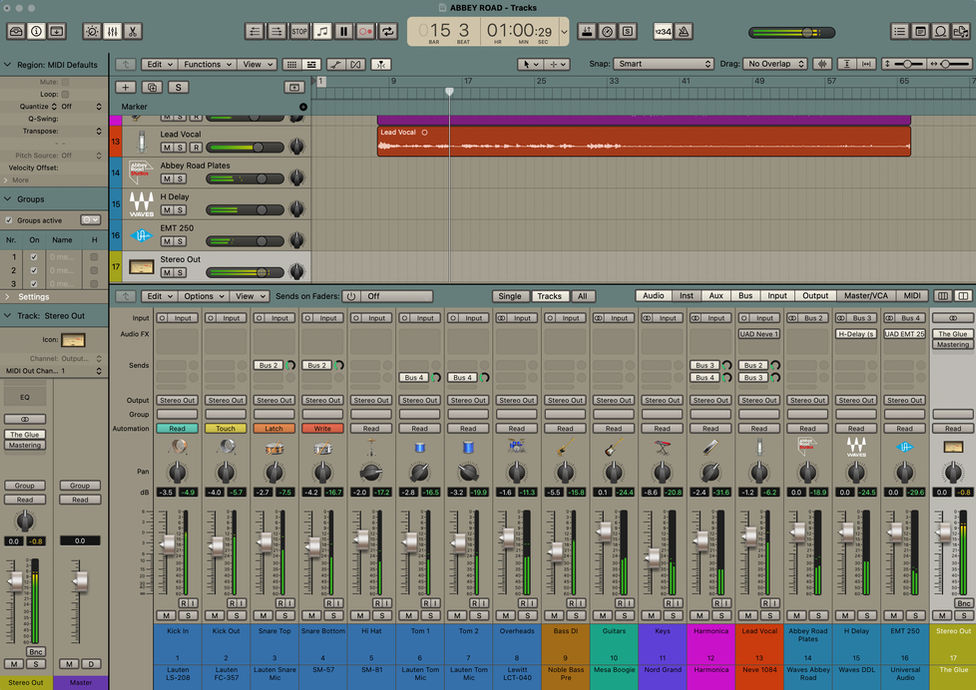Switch mixer filter to the Aux tab

[x=715, y=296]
